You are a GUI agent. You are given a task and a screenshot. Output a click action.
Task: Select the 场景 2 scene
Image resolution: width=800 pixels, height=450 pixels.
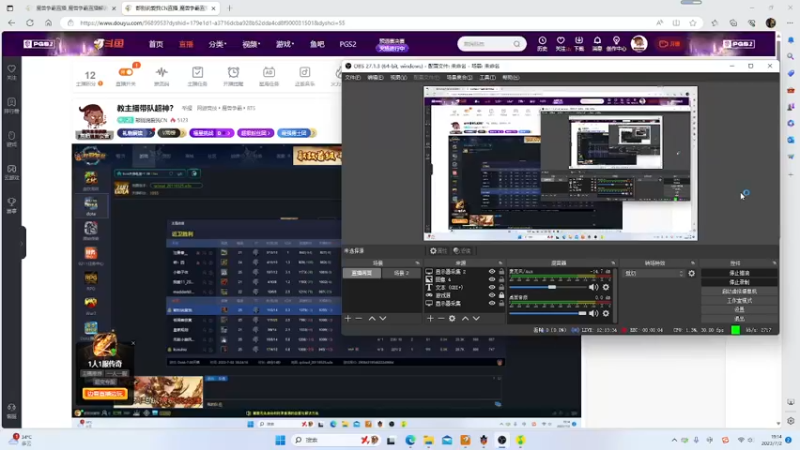tap(402, 273)
